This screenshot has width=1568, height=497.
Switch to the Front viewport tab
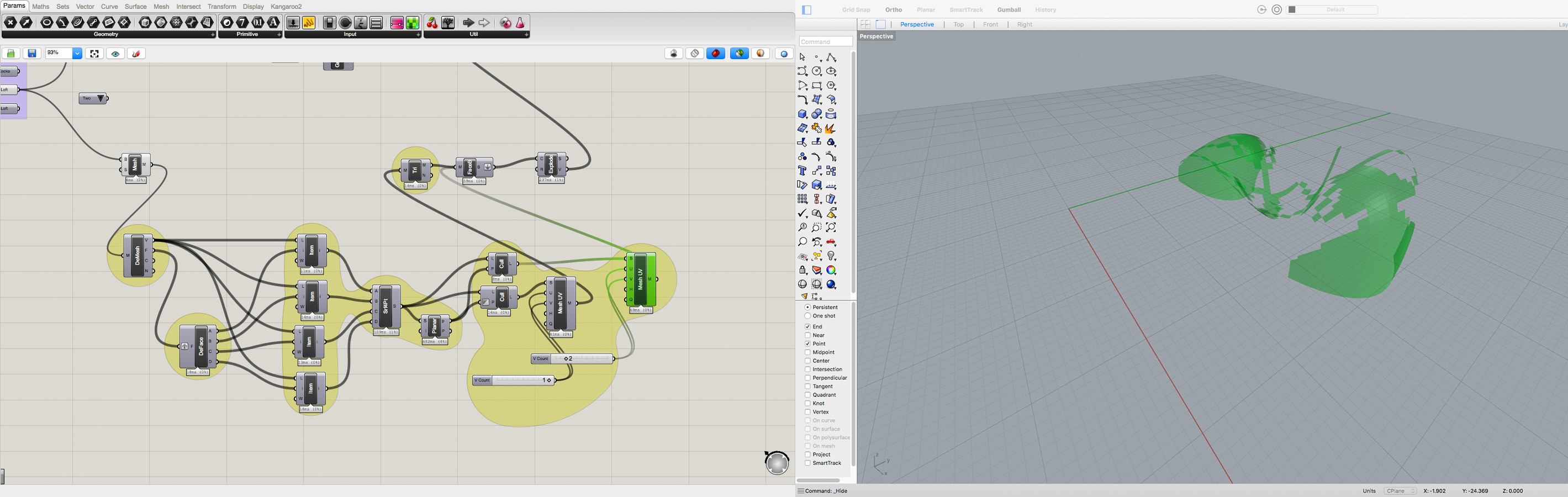pos(990,24)
